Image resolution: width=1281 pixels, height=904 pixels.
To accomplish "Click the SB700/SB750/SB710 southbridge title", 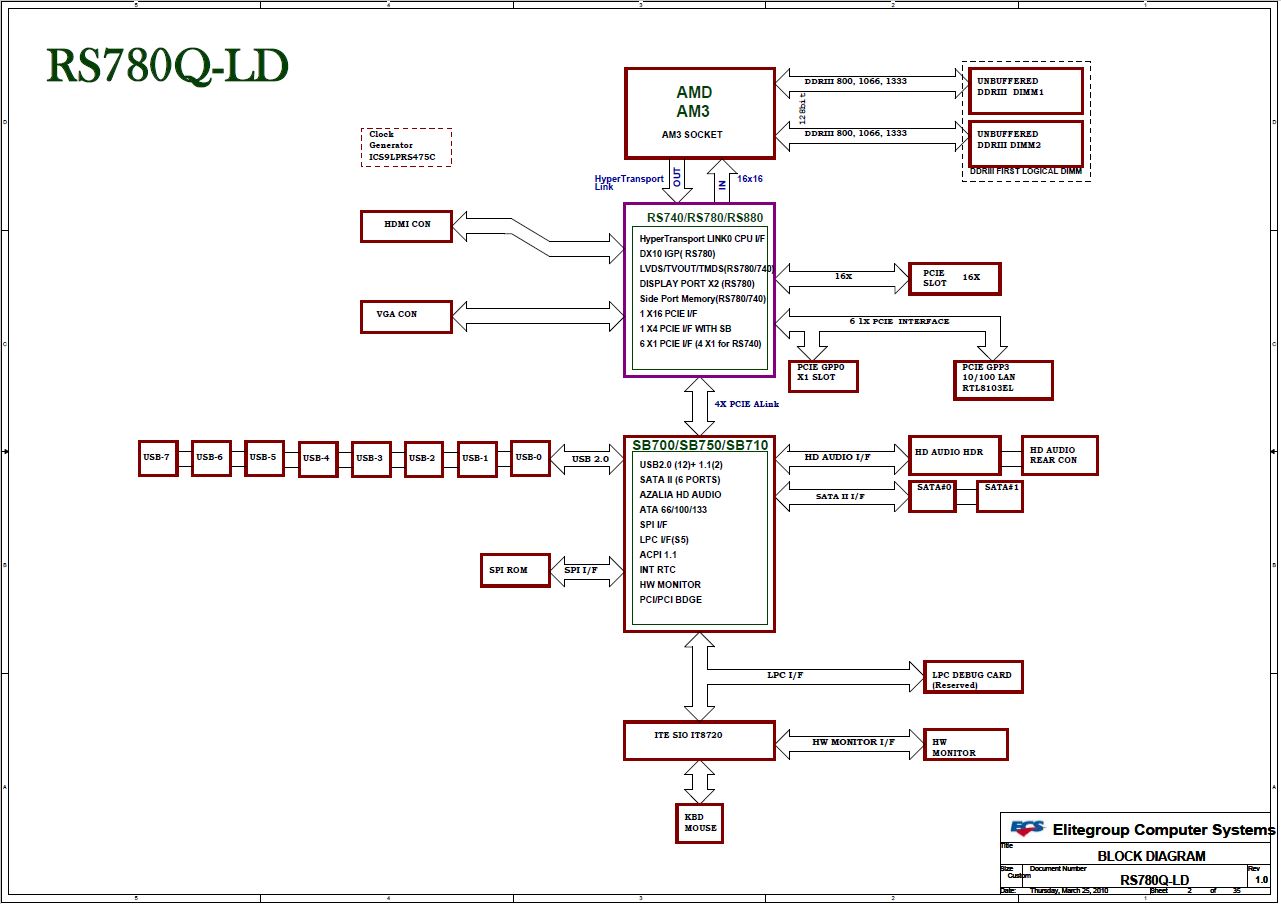I will pyautogui.click(x=700, y=444).
